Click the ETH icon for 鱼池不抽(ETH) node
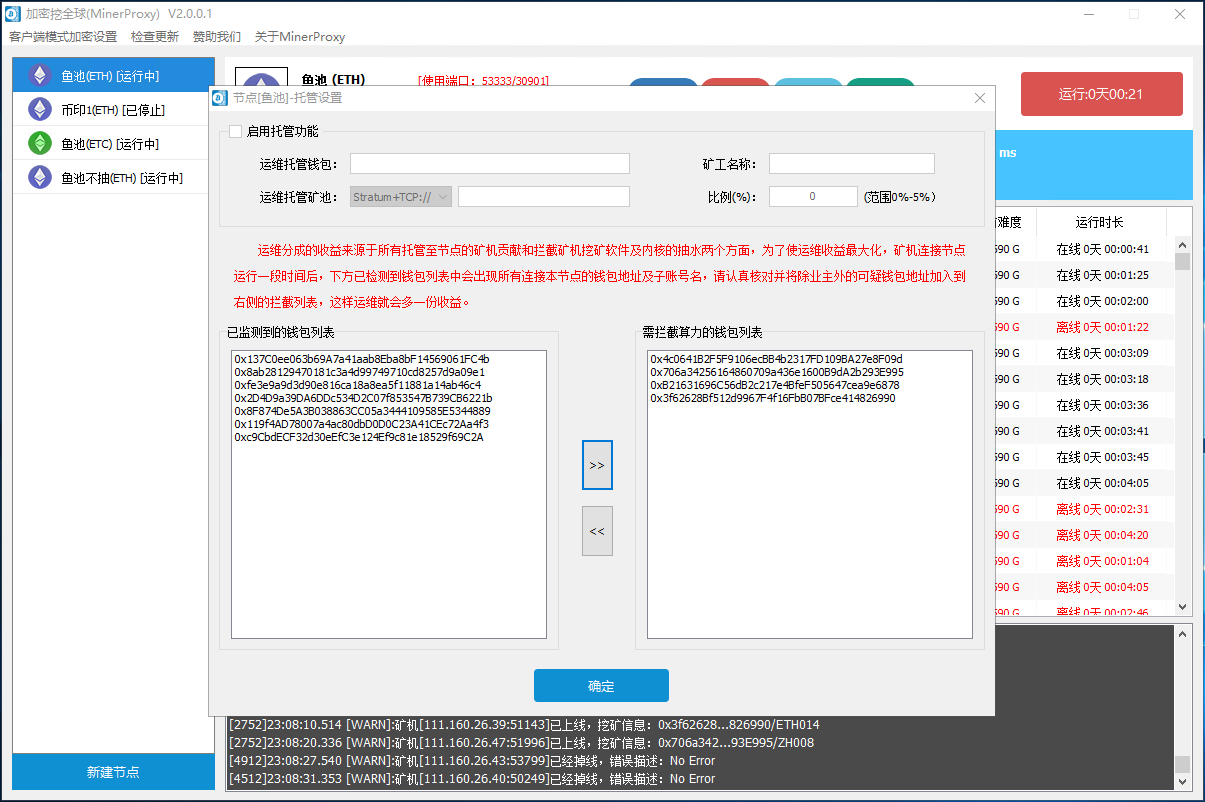Image resolution: width=1205 pixels, height=802 pixels. coord(40,178)
